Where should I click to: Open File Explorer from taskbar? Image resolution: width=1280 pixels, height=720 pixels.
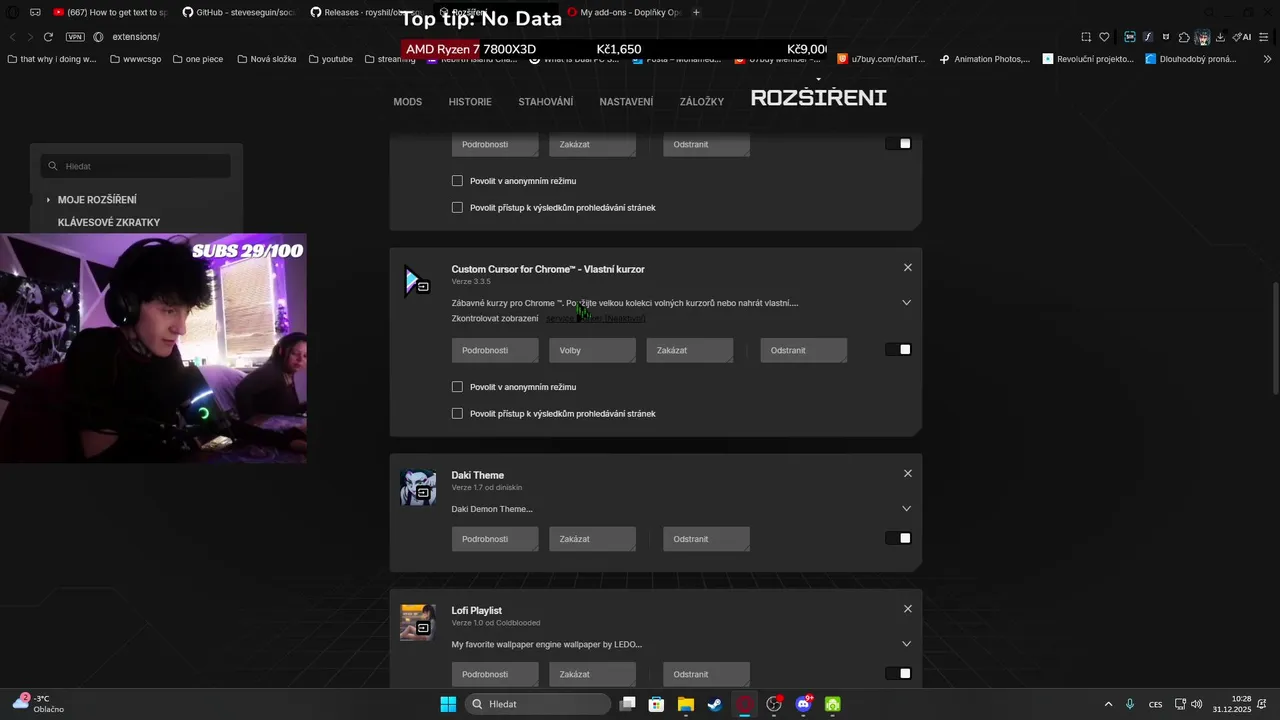pos(686,704)
